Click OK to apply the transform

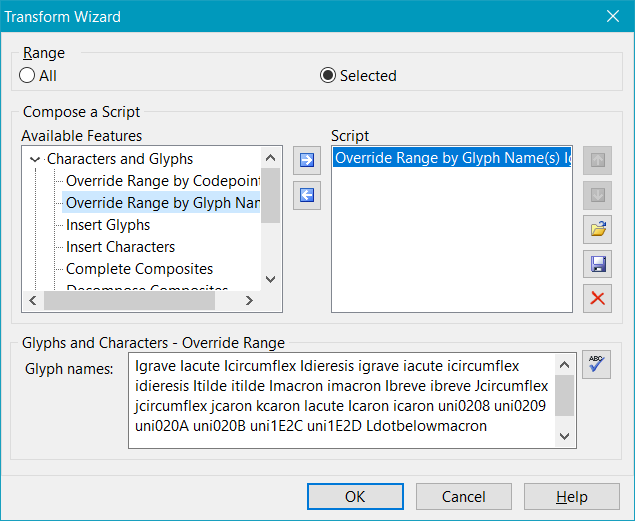(x=355, y=496)
